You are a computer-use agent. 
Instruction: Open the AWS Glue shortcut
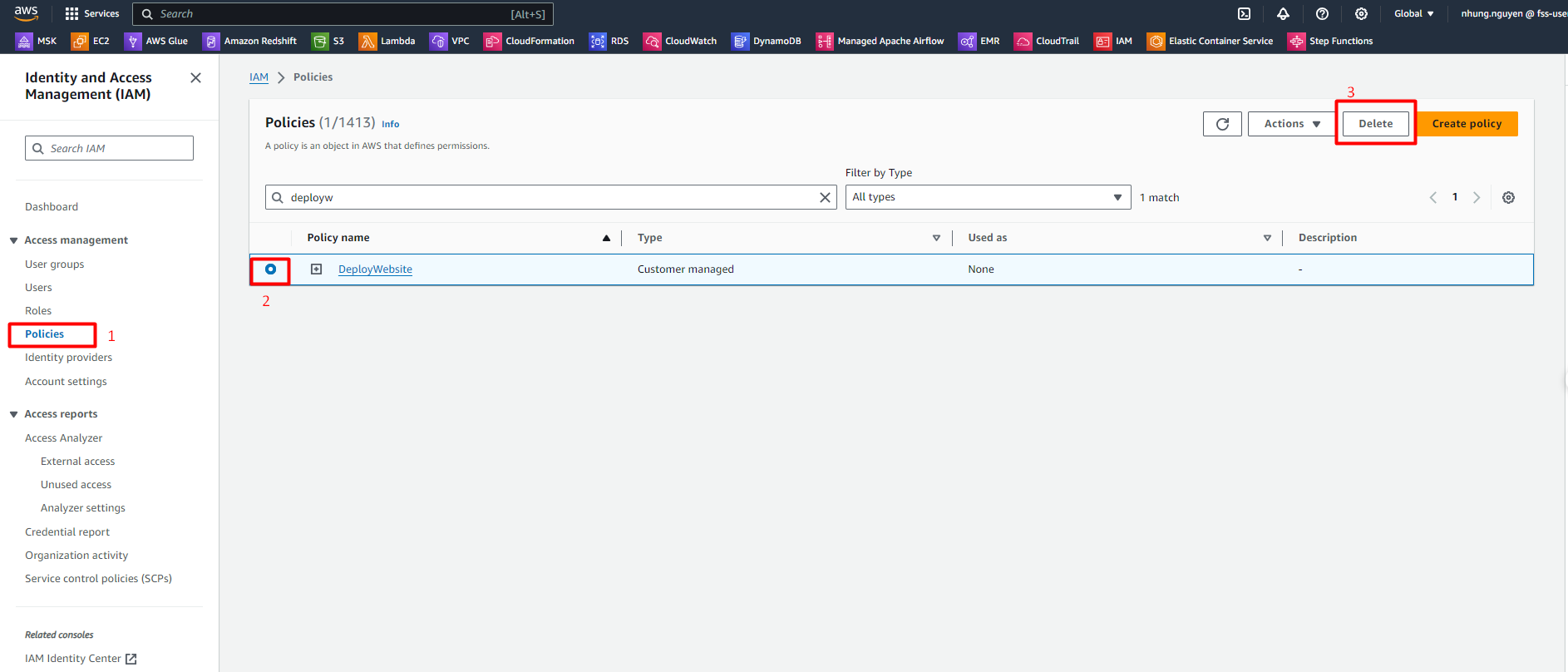click(x=156, y=41)
